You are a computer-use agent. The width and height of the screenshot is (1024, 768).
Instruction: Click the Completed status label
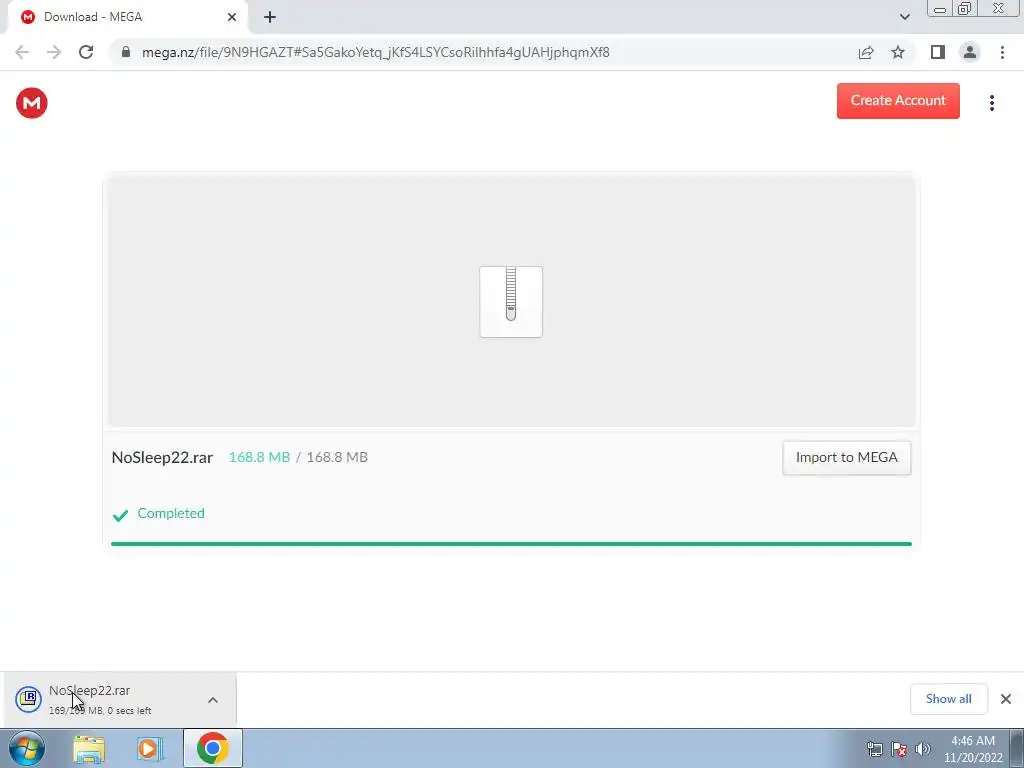(x=171, y=513)
